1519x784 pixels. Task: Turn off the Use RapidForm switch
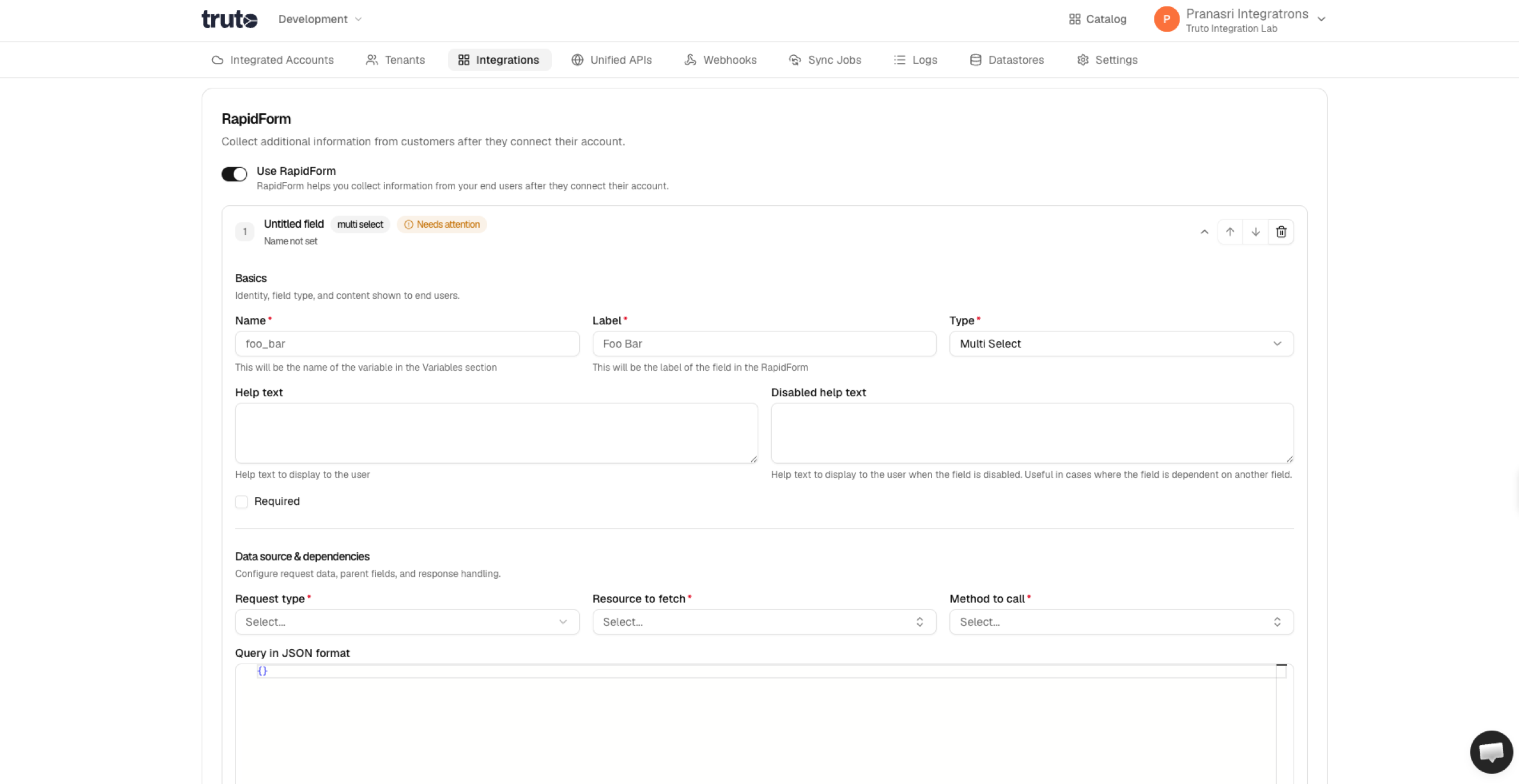(234, 174)
